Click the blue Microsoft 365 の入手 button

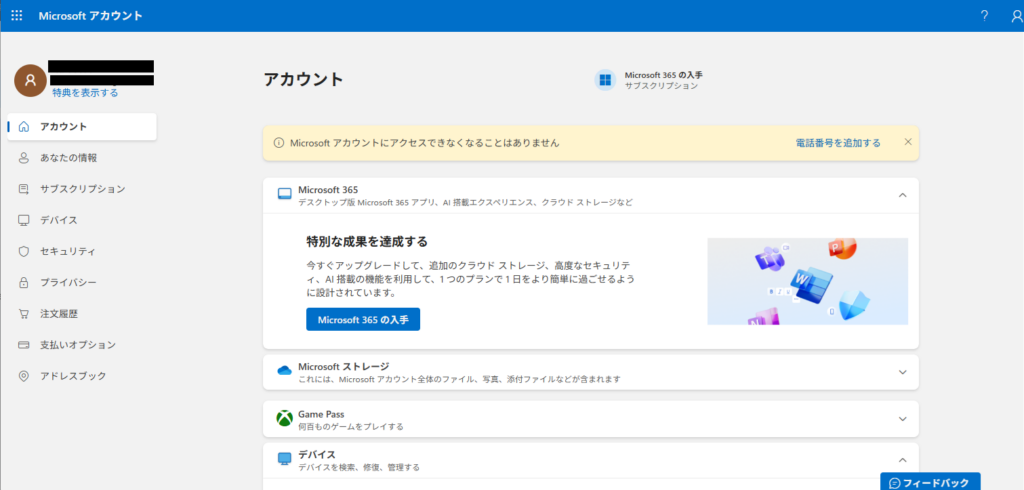[x=363, y=320]
